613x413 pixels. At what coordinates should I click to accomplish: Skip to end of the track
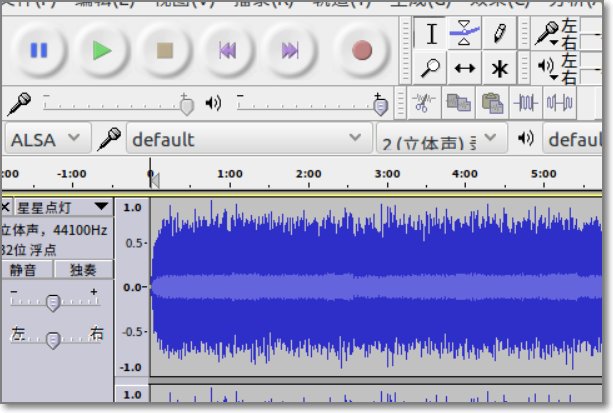(290, 50)
